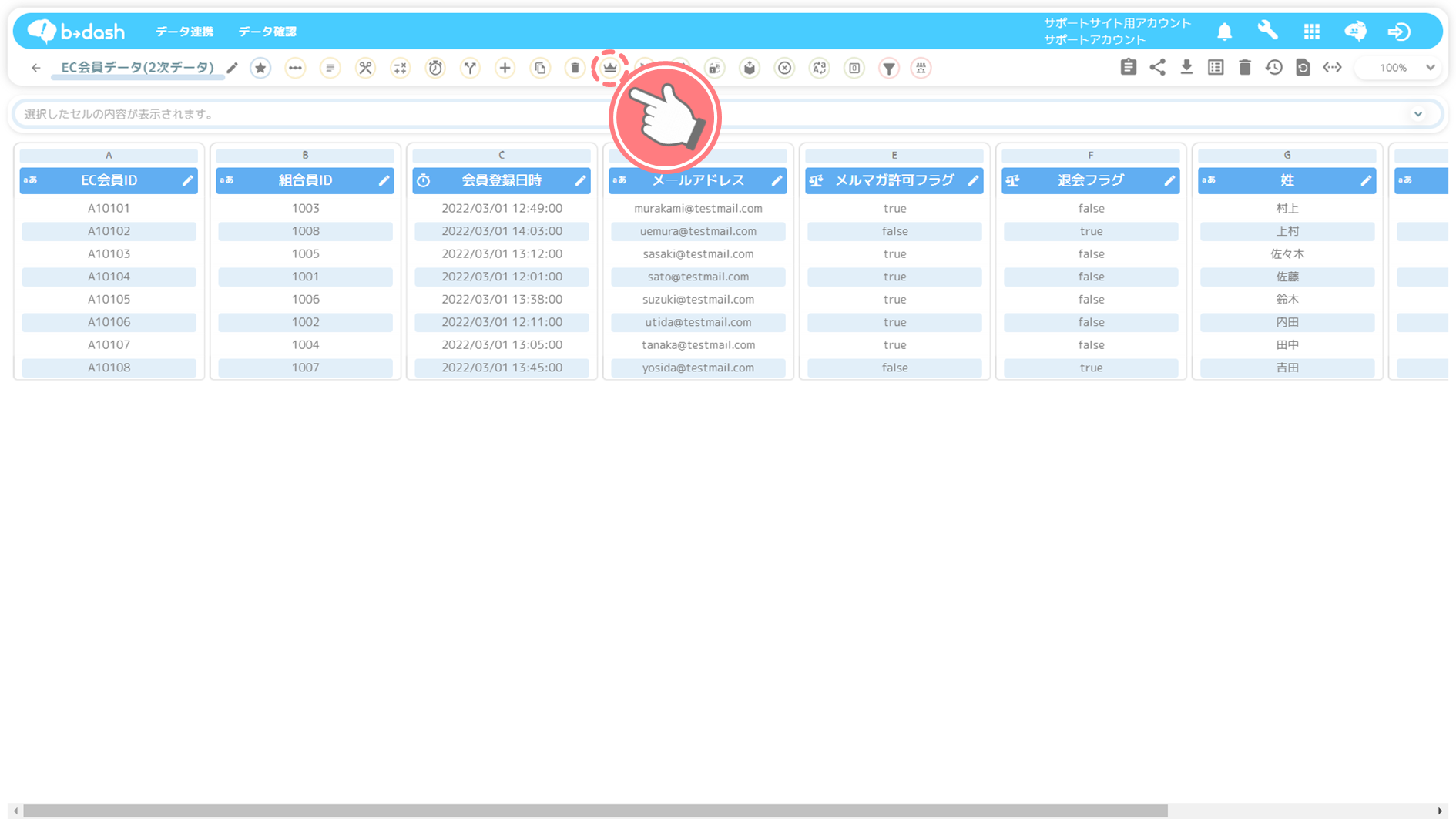The height and width of the screenshot is (819, 1456).
Task: Select cell yosida@testmail.com
Action: click(x=698, y=368)
